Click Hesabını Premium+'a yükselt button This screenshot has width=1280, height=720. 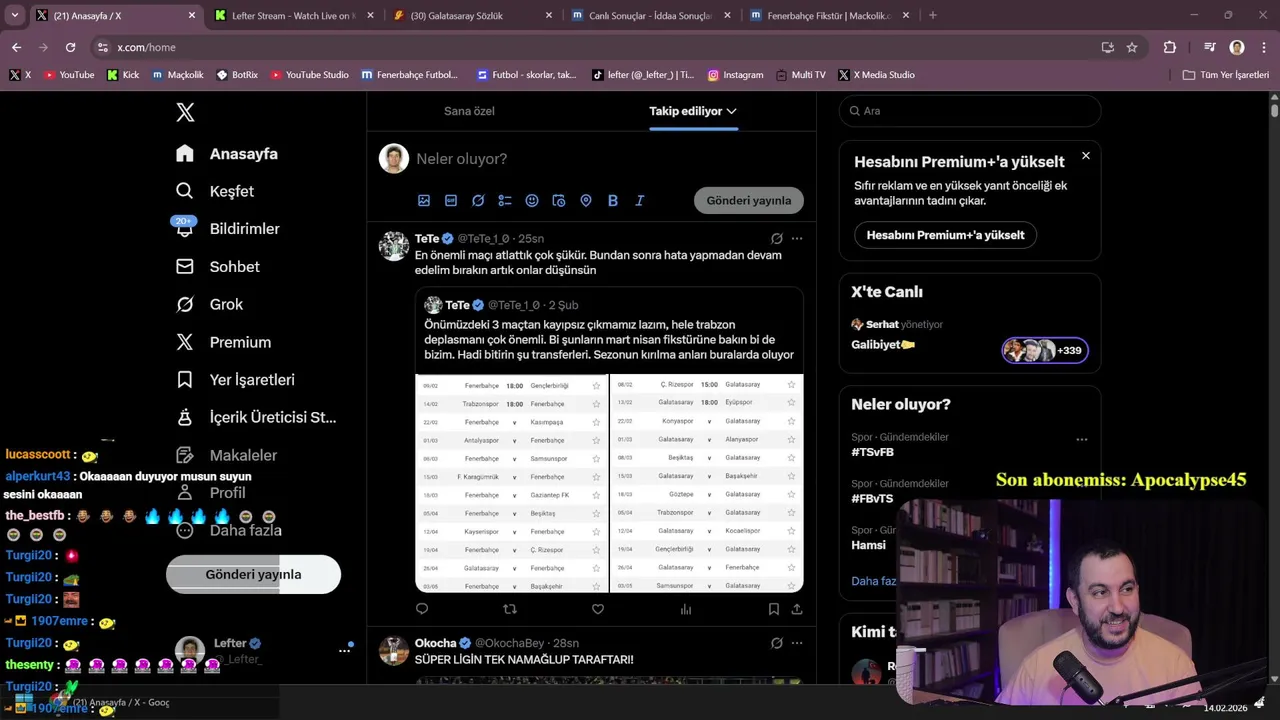point(945,235)
